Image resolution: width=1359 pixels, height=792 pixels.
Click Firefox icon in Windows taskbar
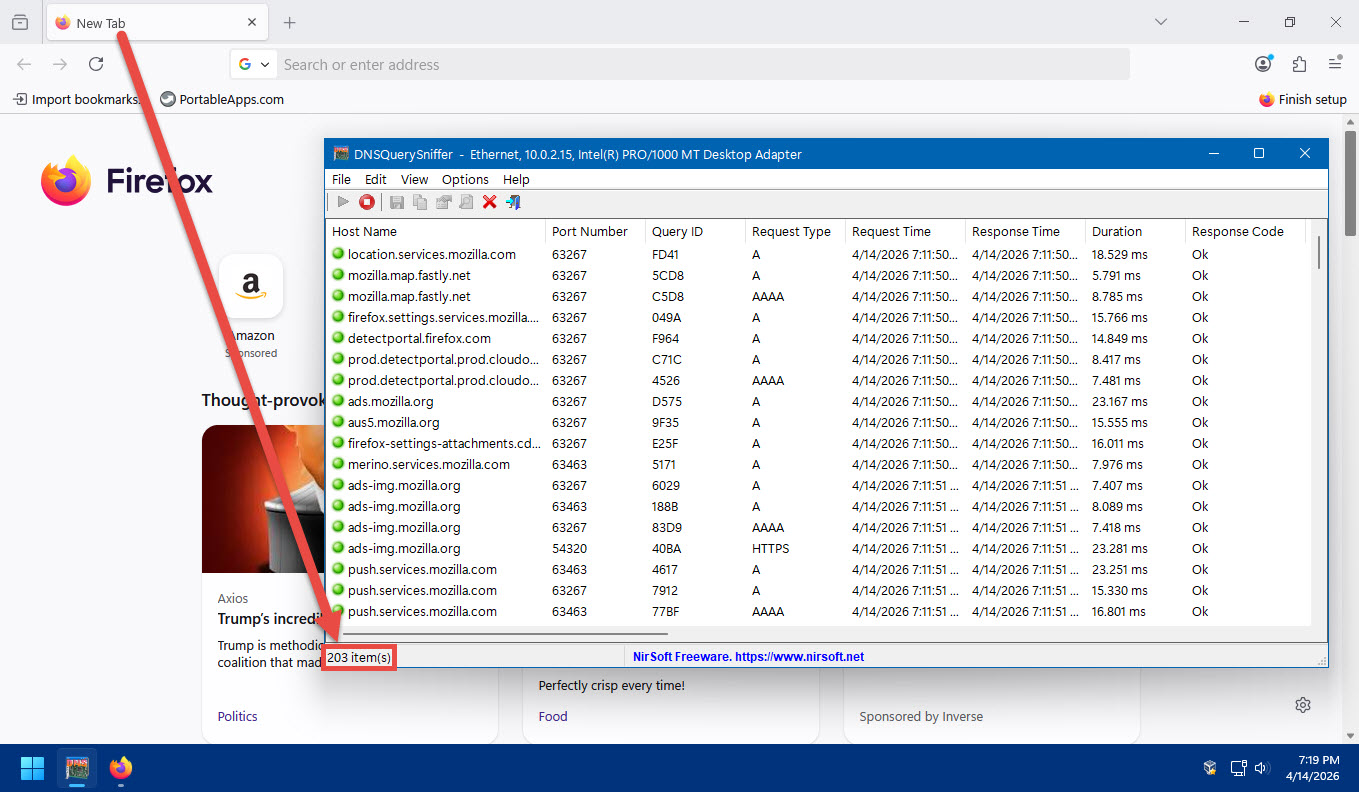pyautogui.click(x=121, y=768)
